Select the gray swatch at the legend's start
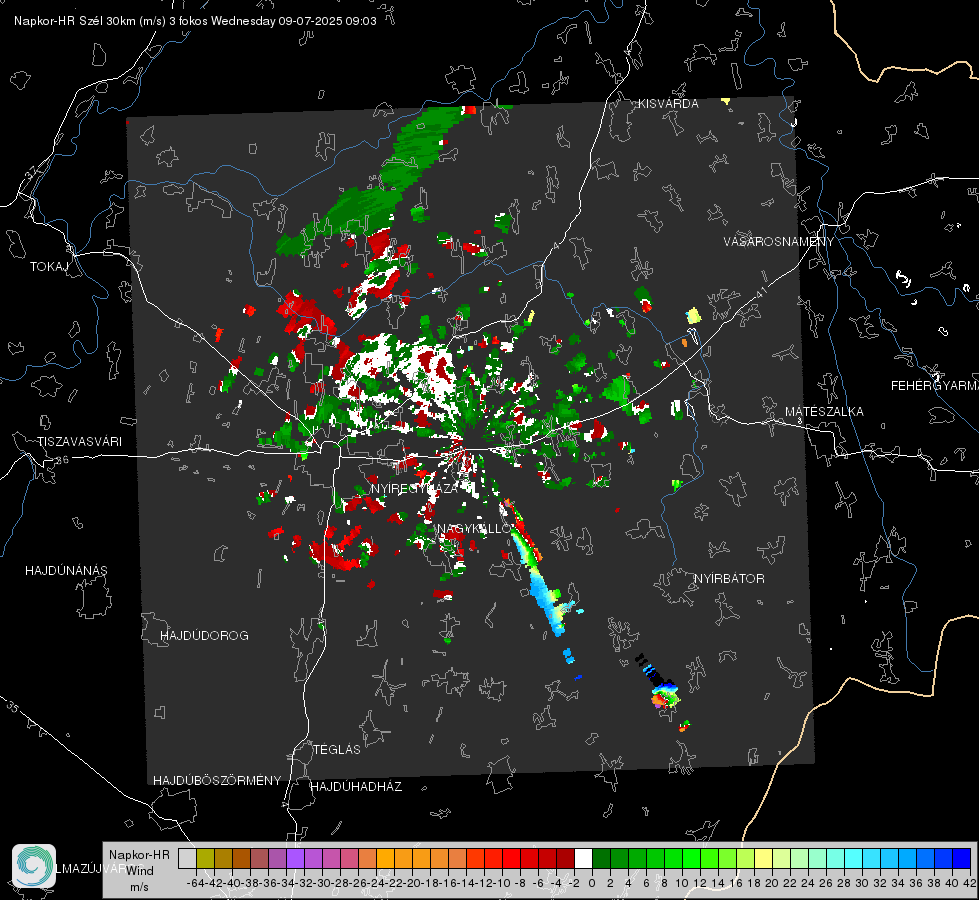This screenshot has width=979, height=900. coord(187,858)
